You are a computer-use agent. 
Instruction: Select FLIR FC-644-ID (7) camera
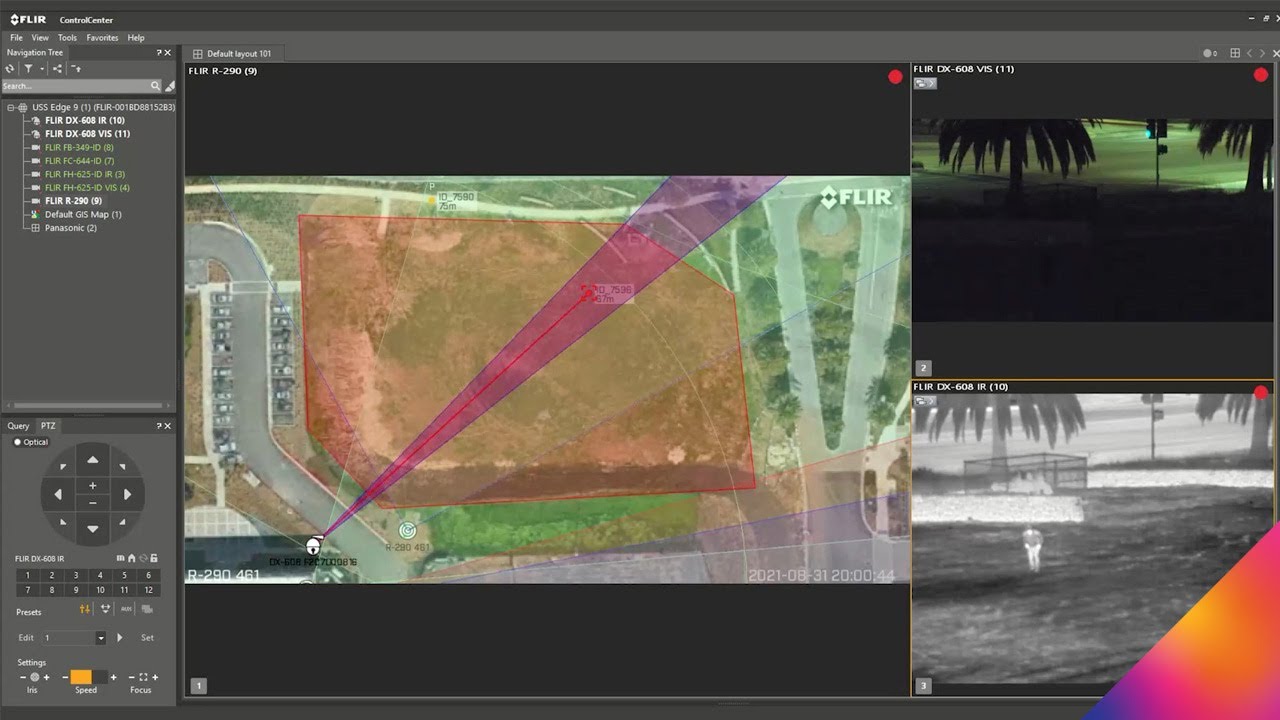(x=79, y=161)
